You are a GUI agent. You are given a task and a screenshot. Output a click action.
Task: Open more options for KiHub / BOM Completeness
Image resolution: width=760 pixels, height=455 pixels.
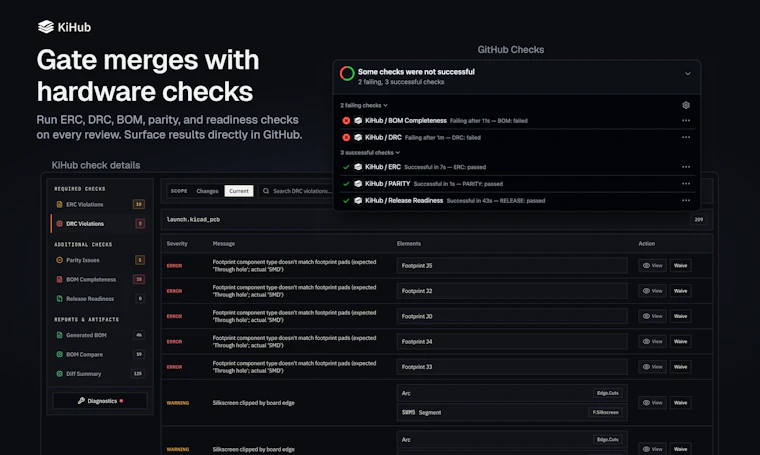pyautogui.click(x=686, y=121)
